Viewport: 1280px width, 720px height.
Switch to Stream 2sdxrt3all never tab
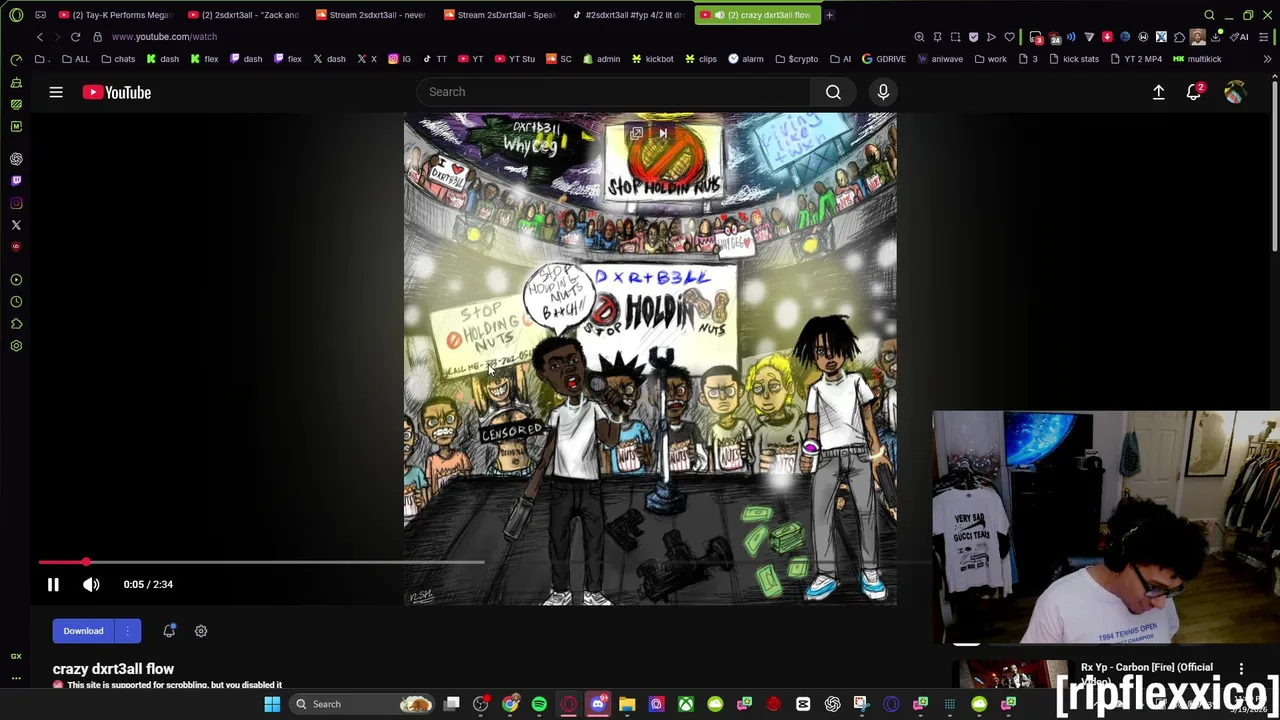[x=372, y=15]
